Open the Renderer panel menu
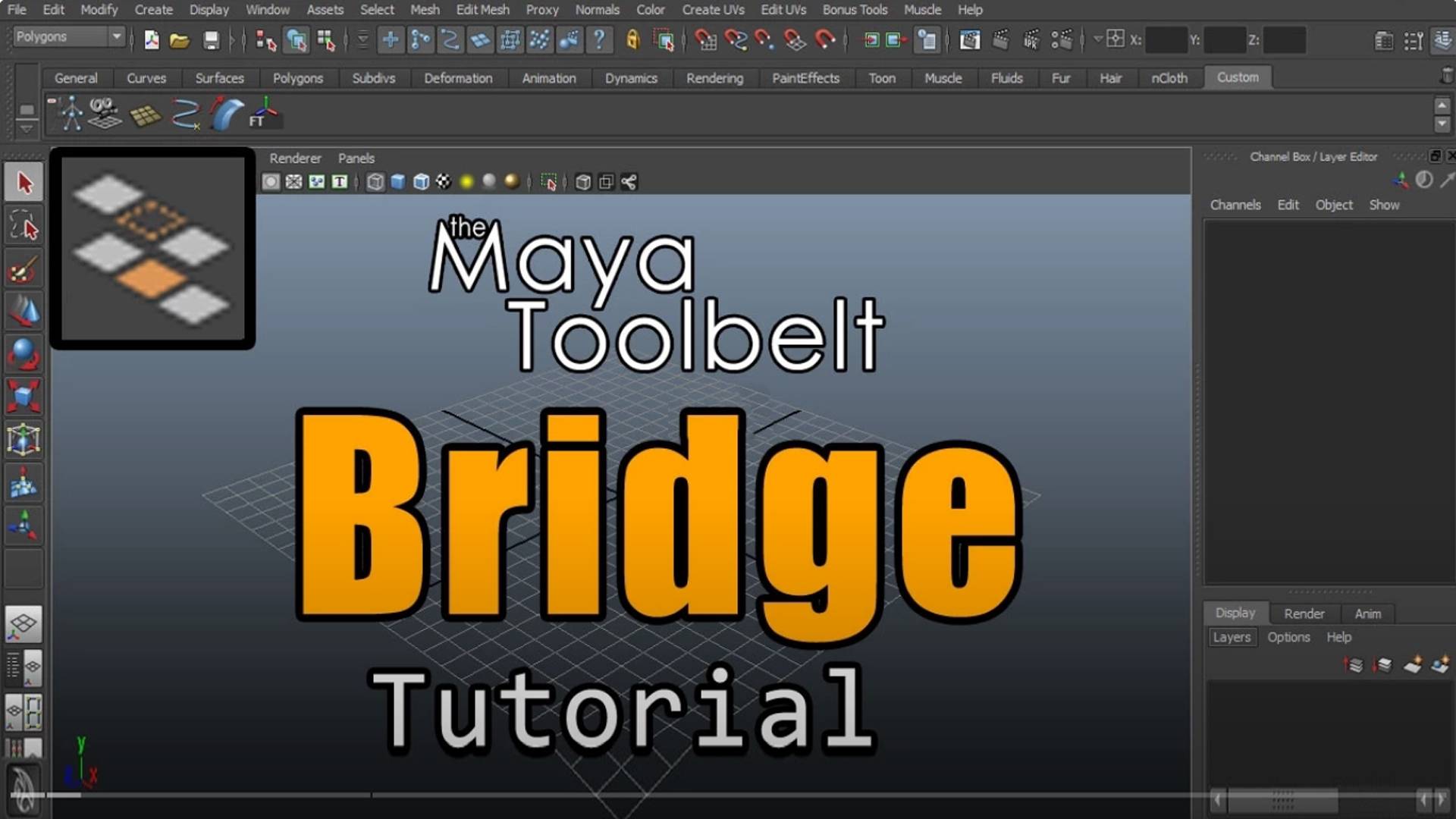Image resolution: width=1456 pixels, height=819 pixels. [295, 158]
